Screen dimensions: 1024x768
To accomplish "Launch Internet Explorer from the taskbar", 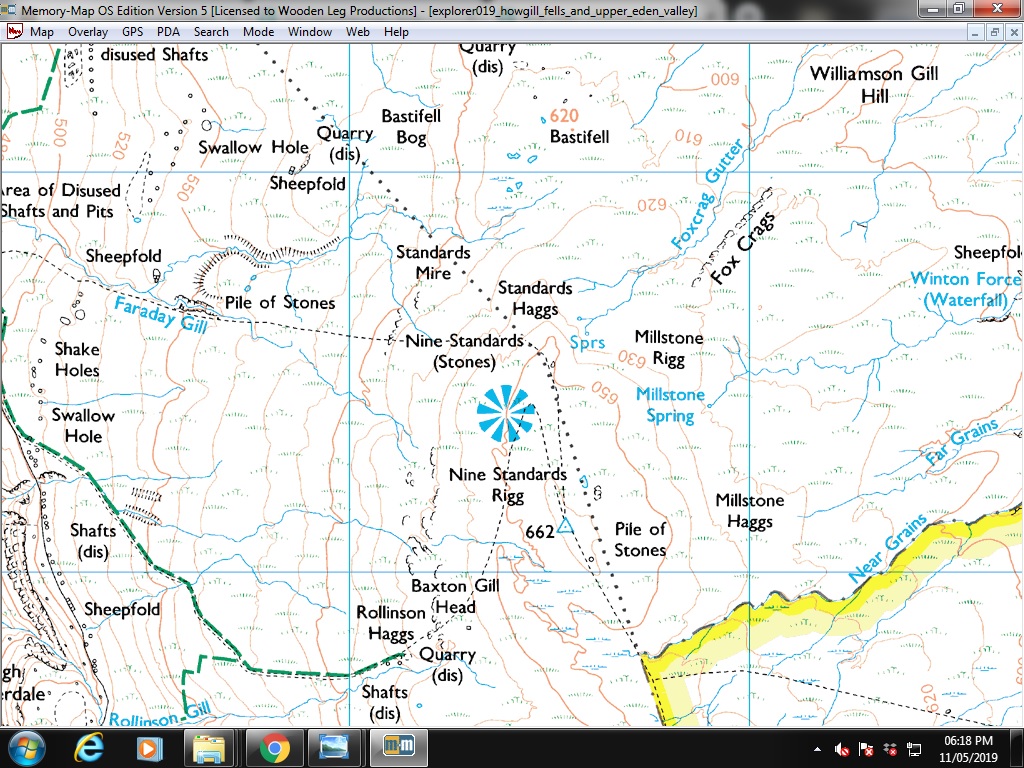I will coord(91,747).
